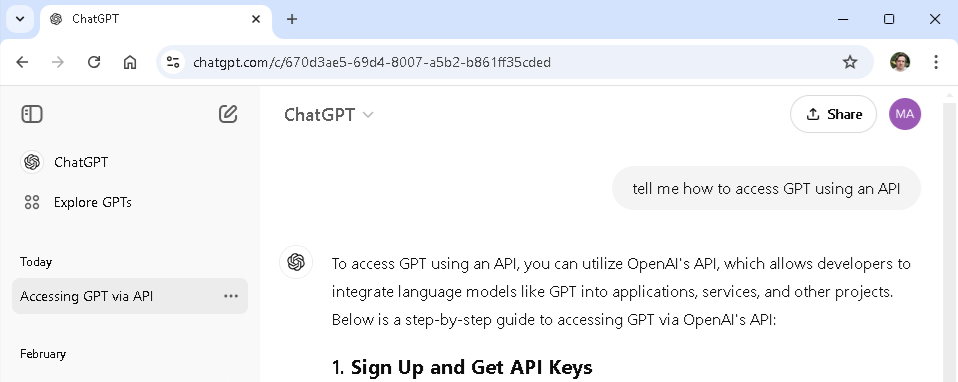The image size is (958, 382).
Task: Open the tab search dropdown arrow
Action: click(x=20, y=19)
